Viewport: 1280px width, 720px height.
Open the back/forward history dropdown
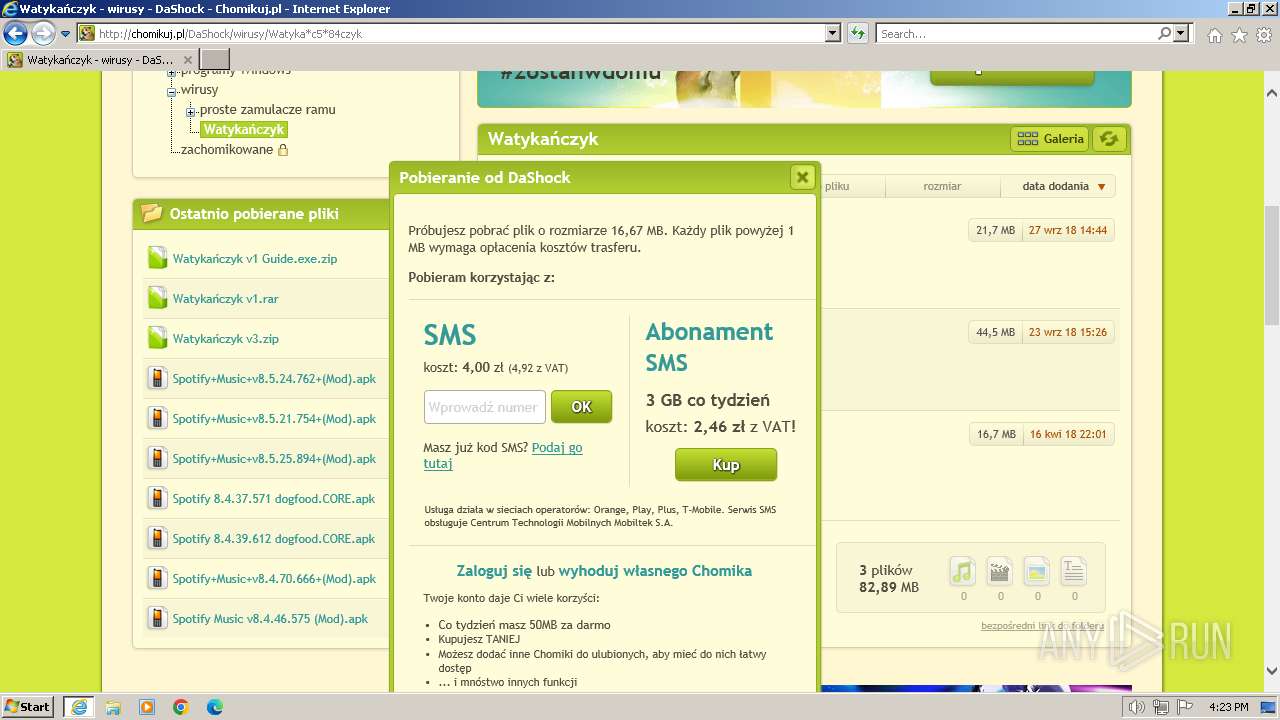click(x=66, y=33)
